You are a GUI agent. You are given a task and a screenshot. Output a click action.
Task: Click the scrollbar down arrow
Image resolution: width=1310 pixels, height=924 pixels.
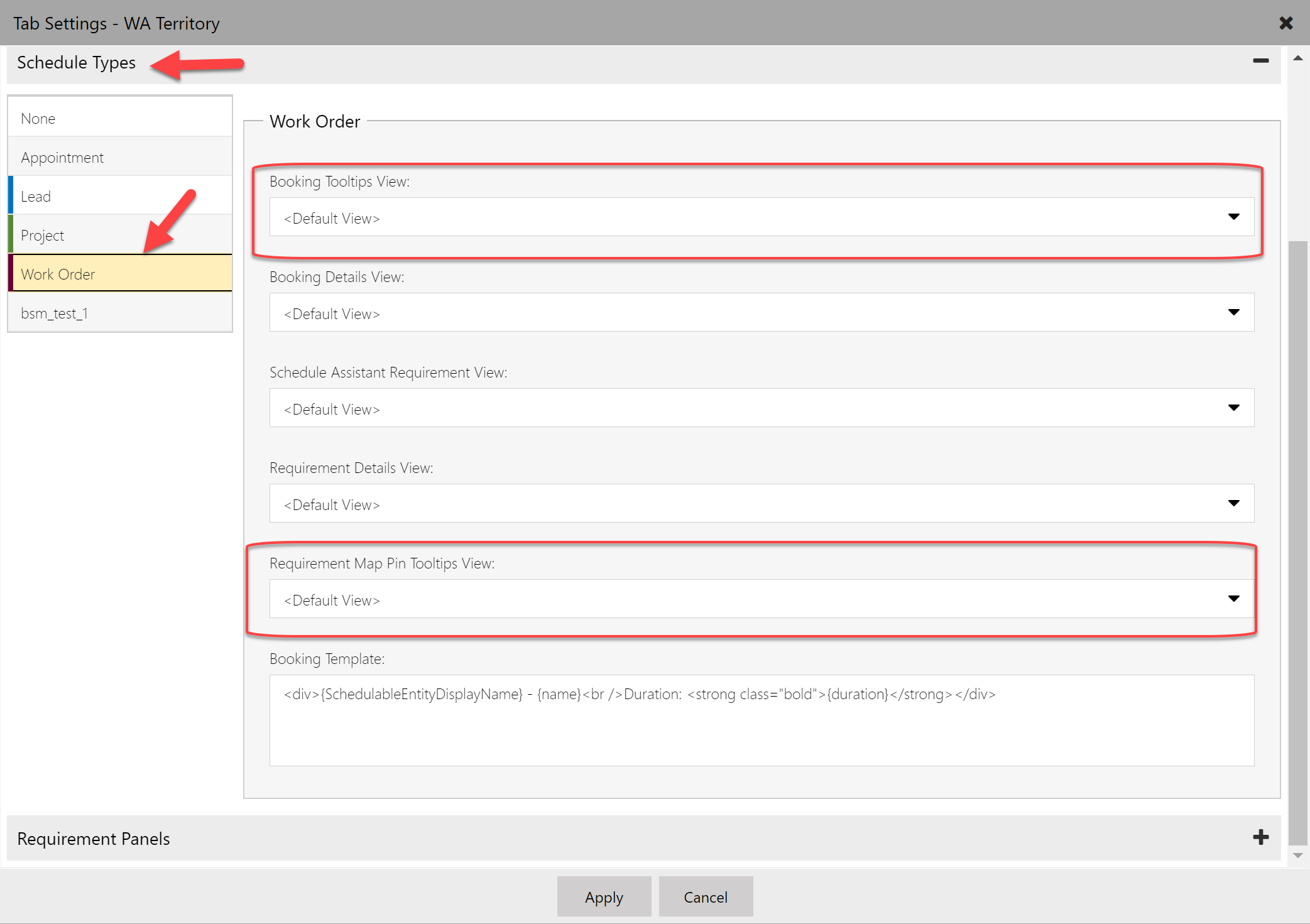tap(1297, 855)
